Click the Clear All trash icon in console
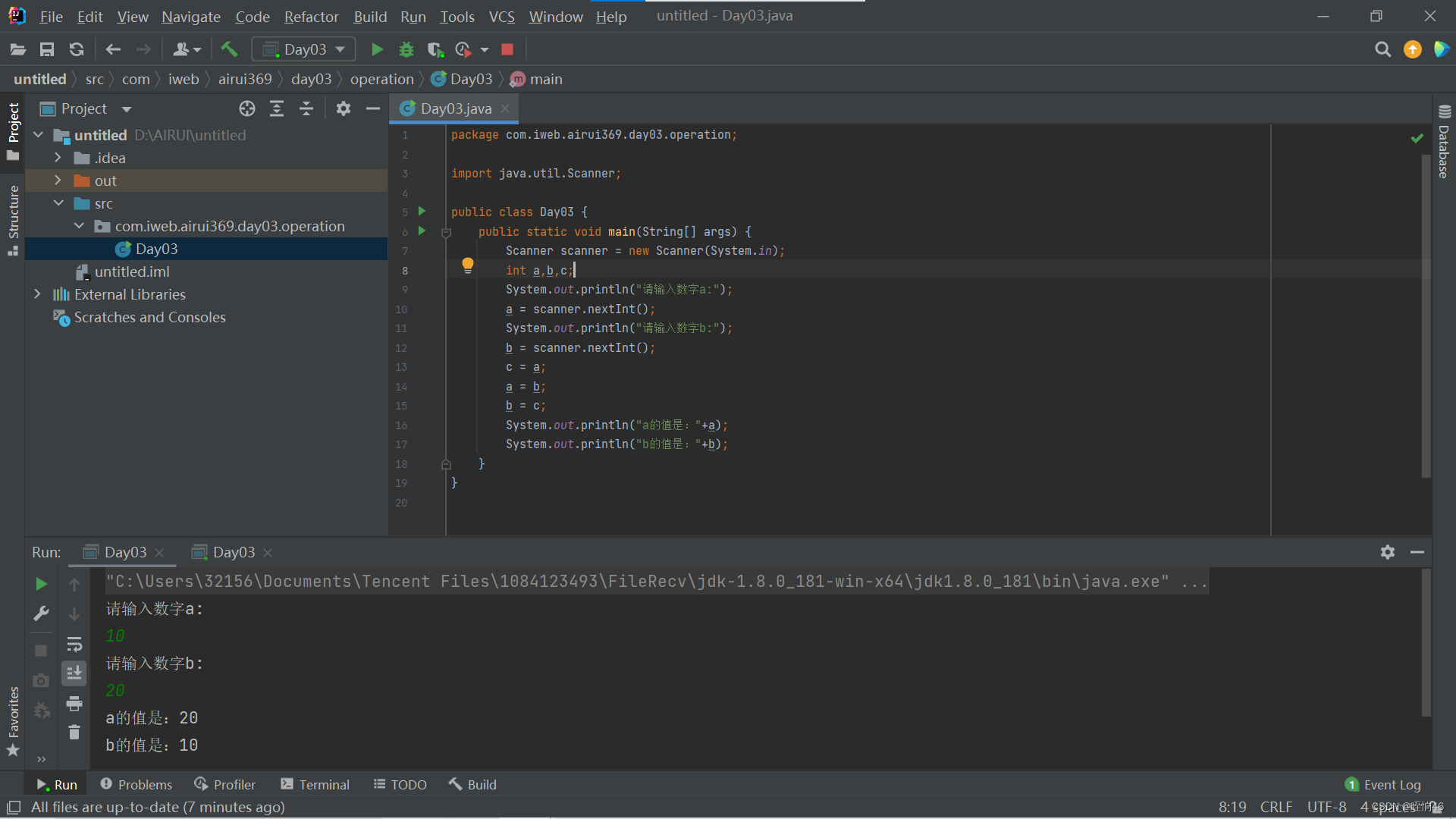The width and height of the screenshot is (1456, 819). (74, 732)
